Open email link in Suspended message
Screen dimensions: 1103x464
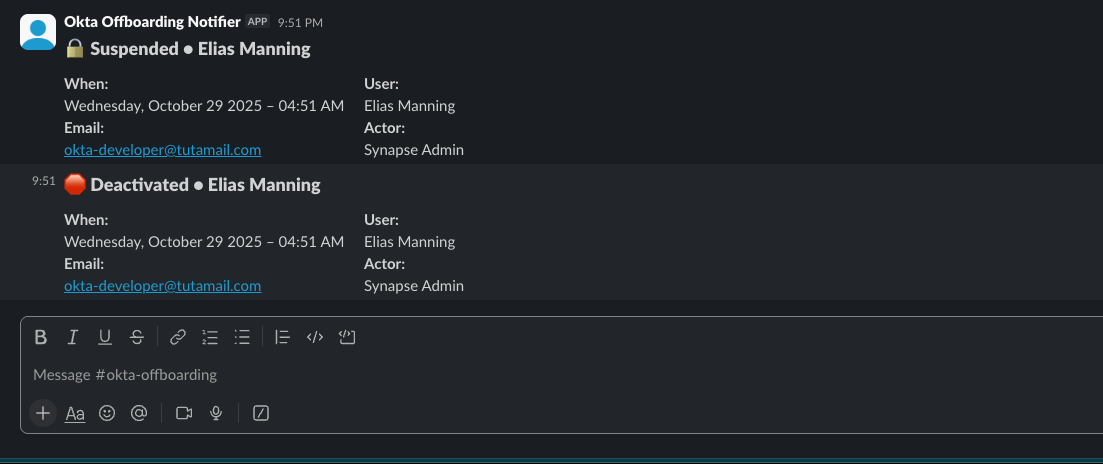point(162,150)
